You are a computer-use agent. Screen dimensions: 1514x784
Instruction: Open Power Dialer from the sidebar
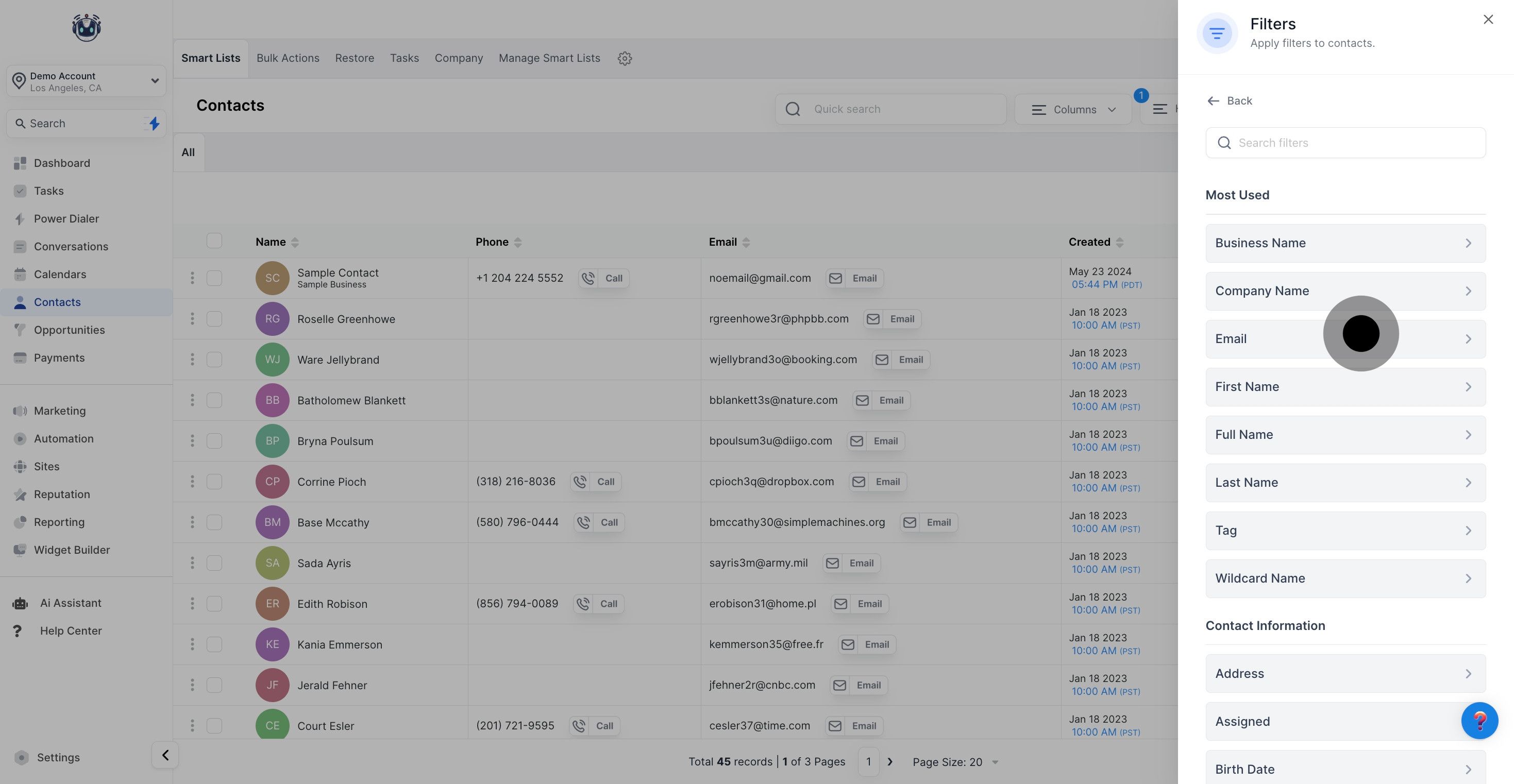(66, 218)
